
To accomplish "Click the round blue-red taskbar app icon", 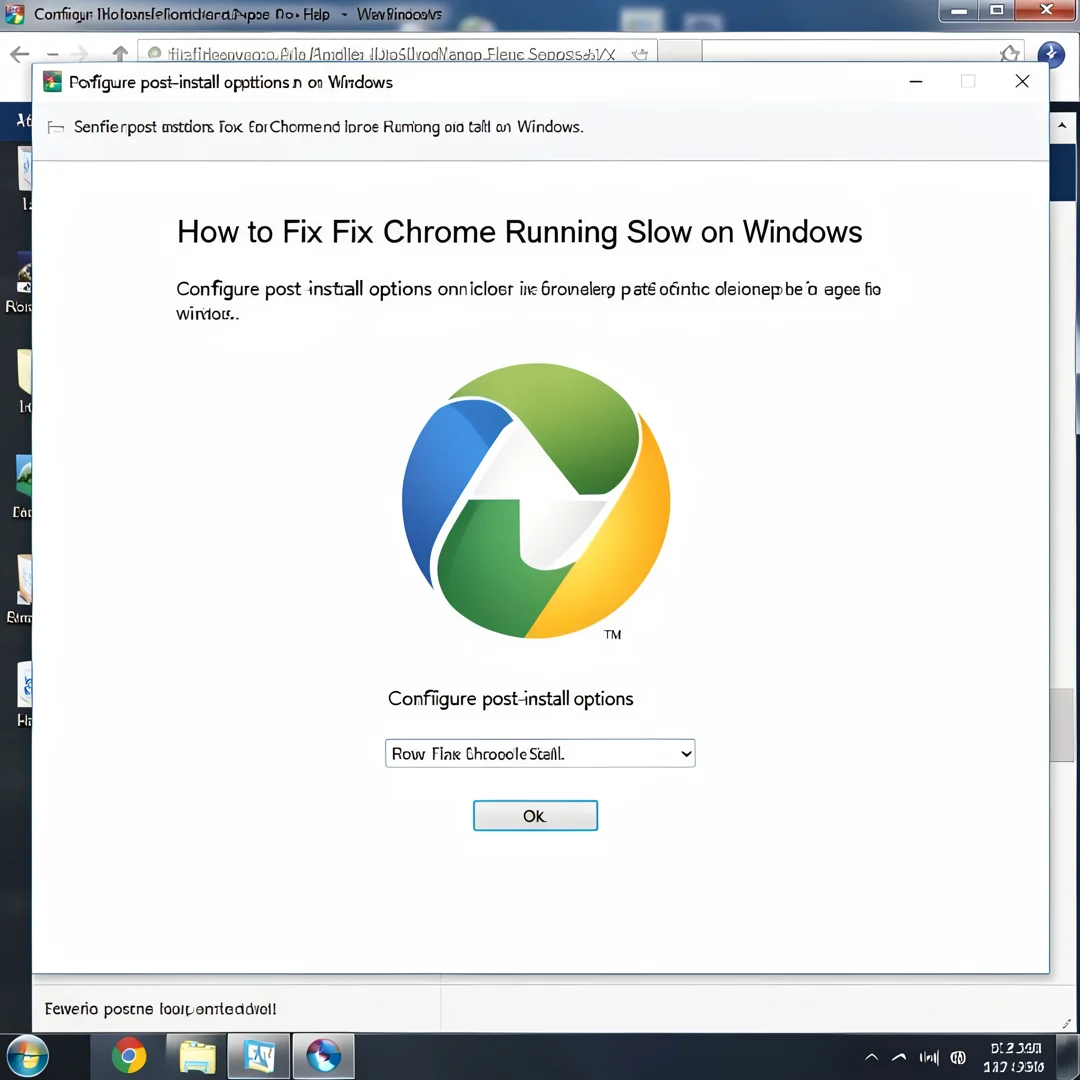I will pyautogui.click(x=324, y=1056).
